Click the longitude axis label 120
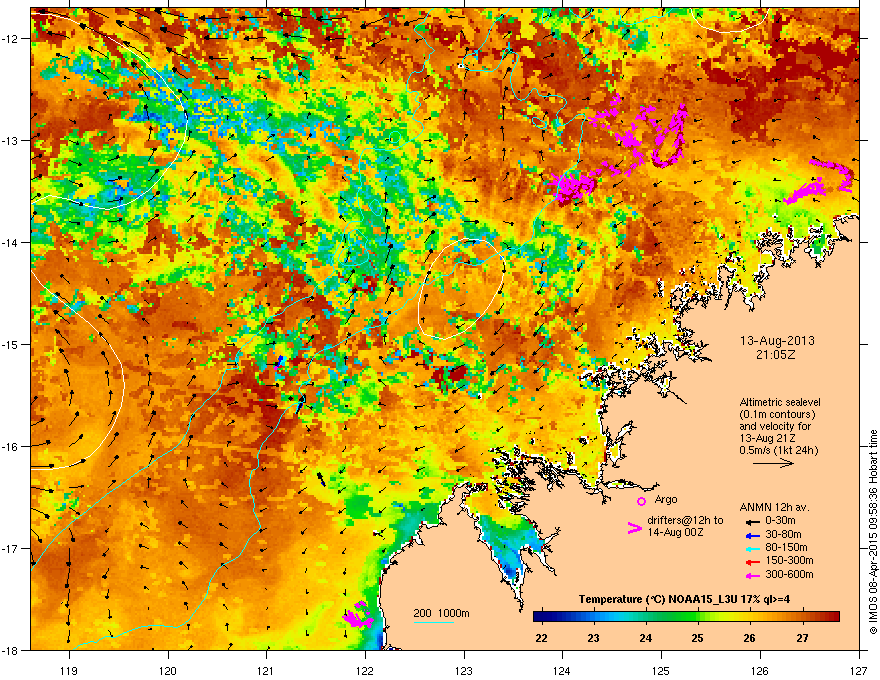880x680 pixels. 168,670
